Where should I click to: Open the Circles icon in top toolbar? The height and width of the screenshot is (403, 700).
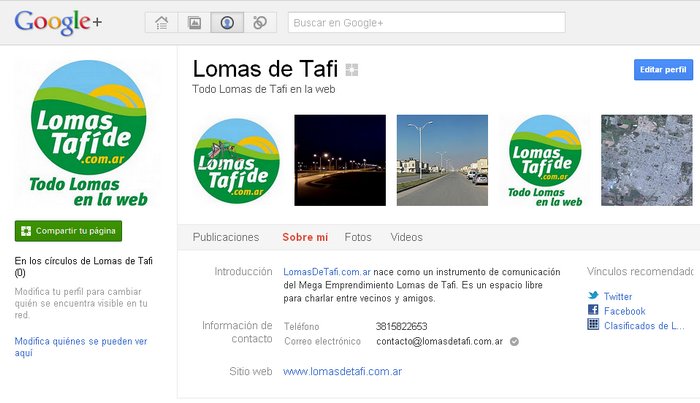260,22
